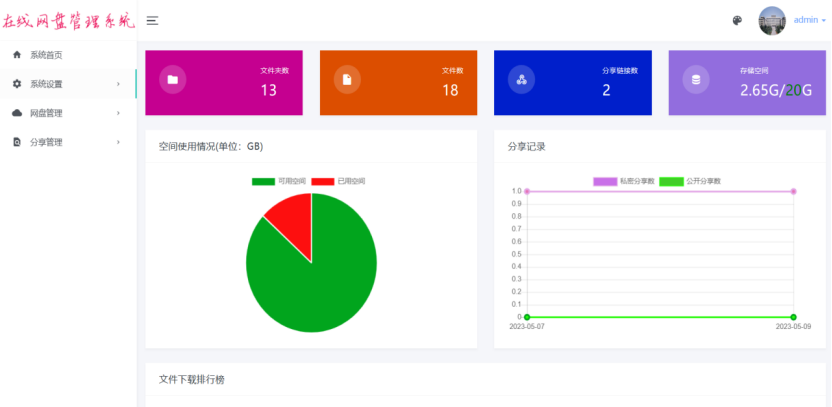Click the gear icon beside 系统设置

(x=17, y=84)
